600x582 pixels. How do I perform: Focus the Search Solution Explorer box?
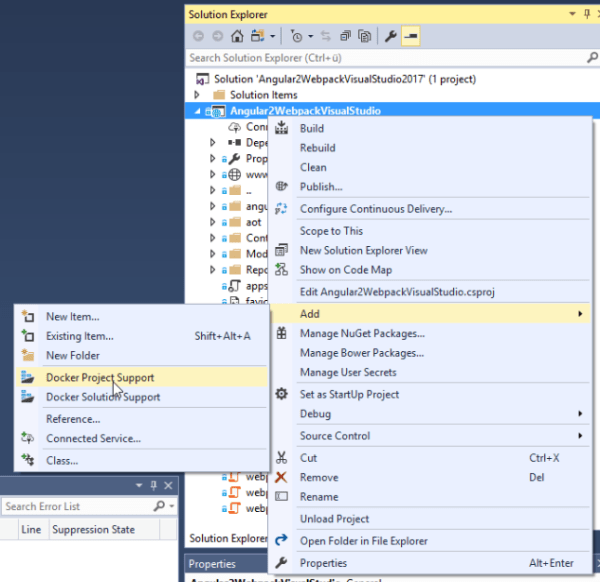(x=386, y=58)
